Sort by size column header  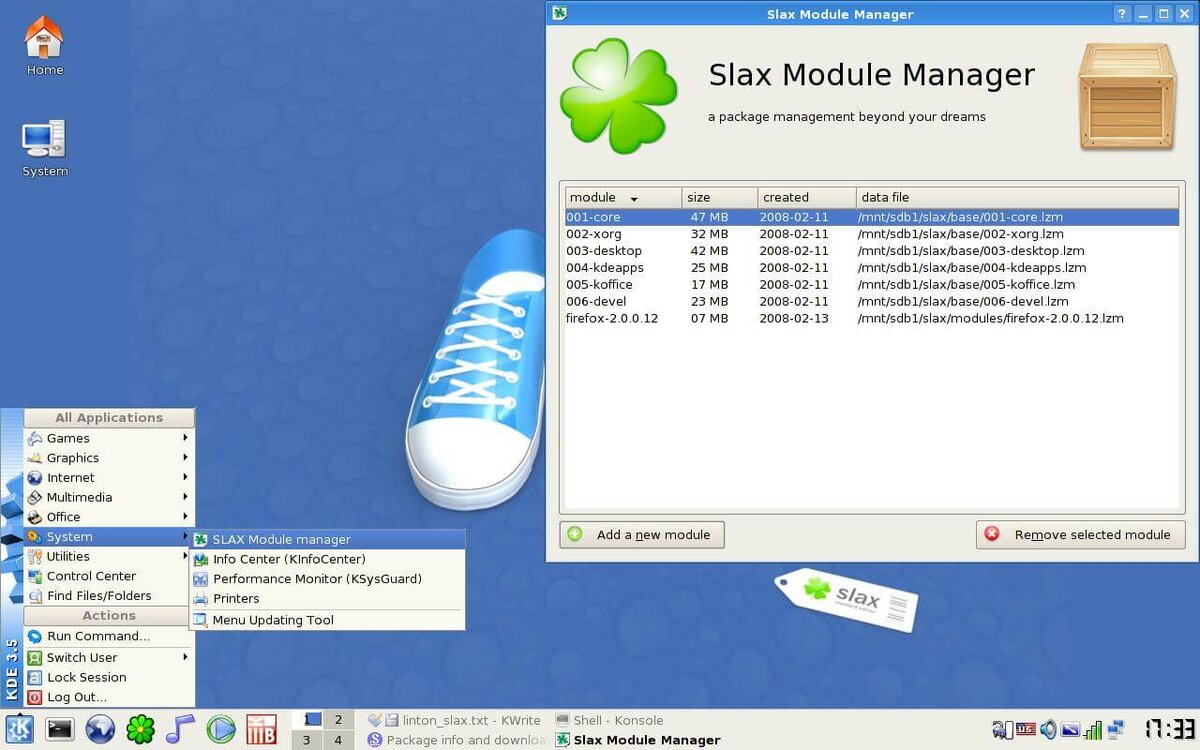click(720, 198)
